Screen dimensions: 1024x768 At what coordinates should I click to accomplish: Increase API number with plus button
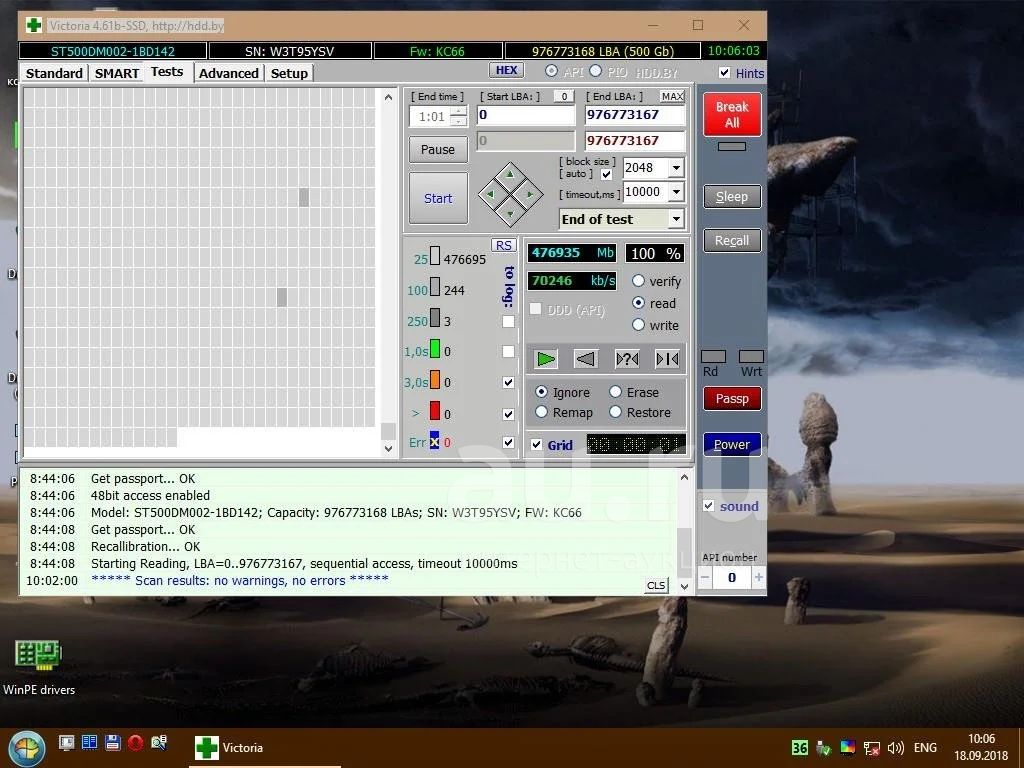click(758, 577)
